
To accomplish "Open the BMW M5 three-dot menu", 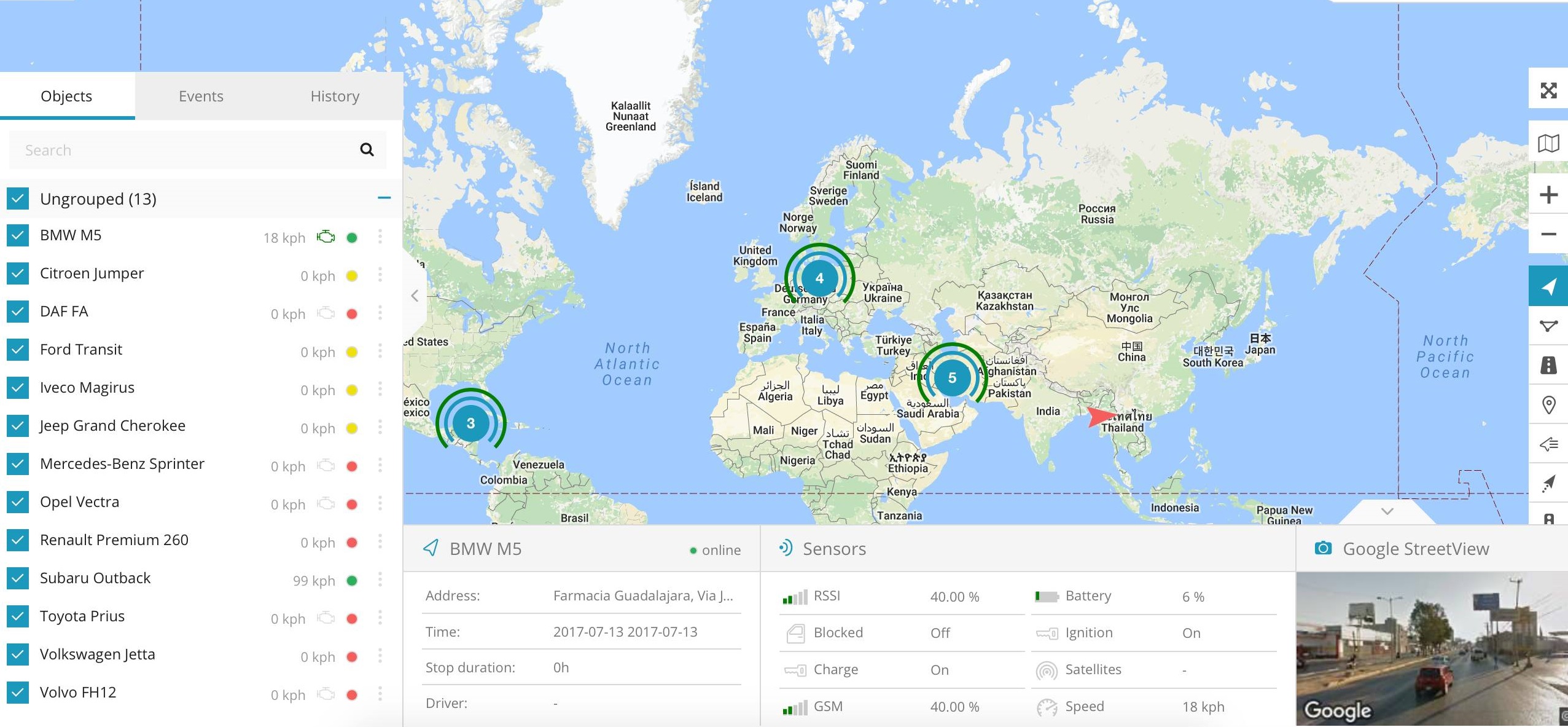I will point(380,237).
